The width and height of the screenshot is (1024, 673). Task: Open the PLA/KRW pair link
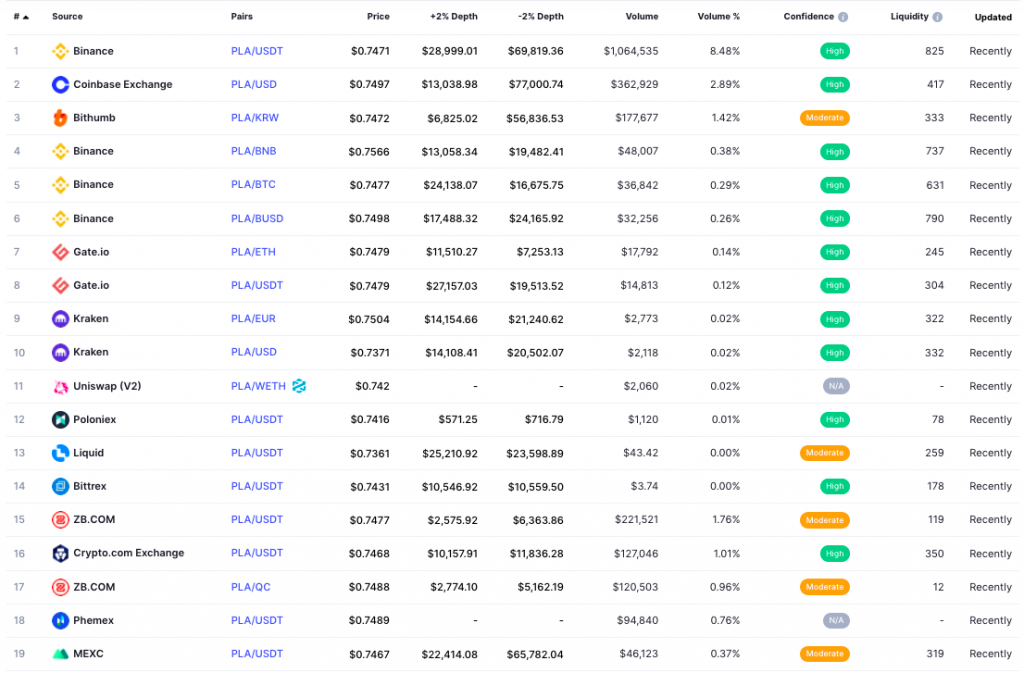click(x=255, y=117)
